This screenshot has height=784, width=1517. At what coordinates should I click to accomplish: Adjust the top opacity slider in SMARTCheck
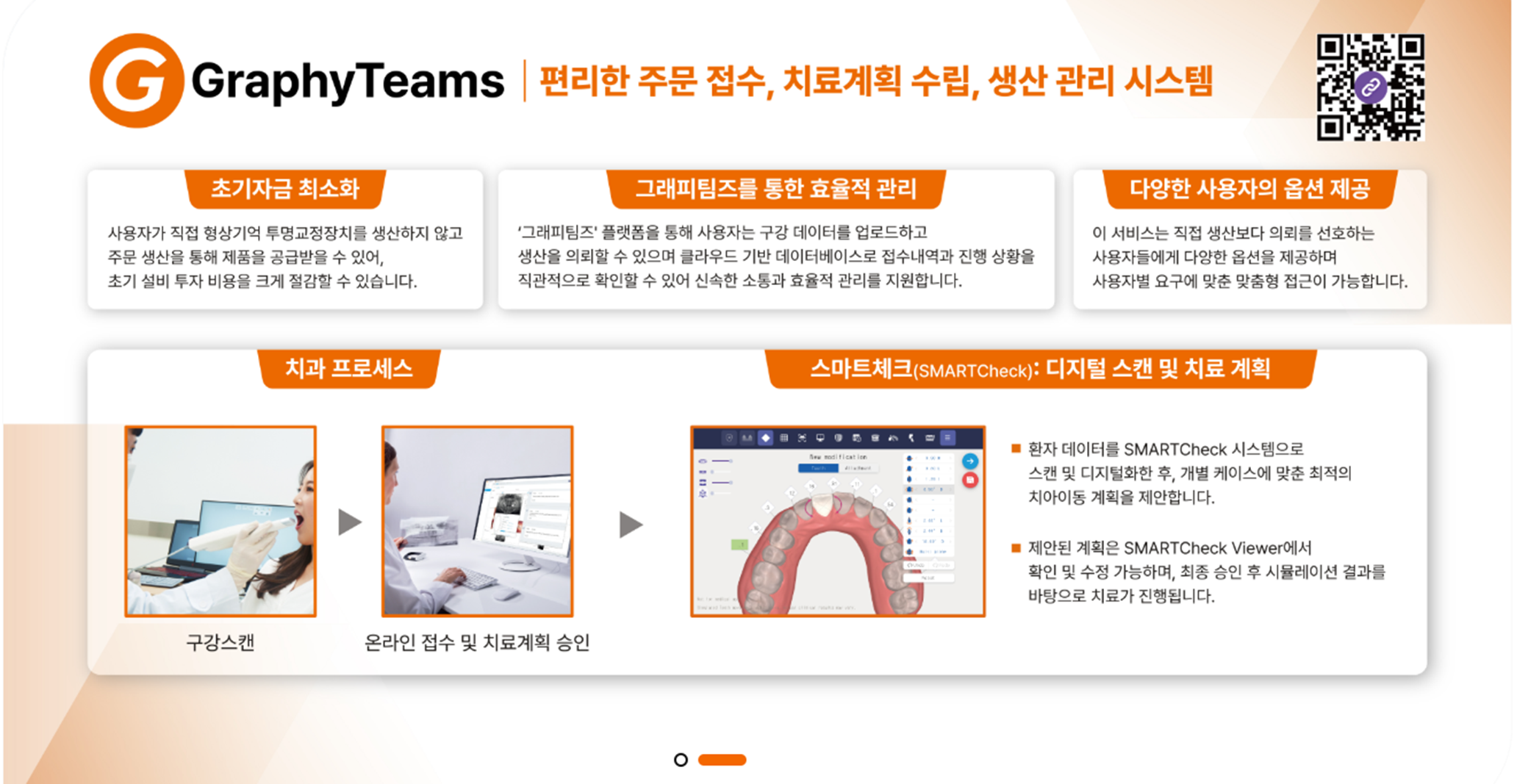[x=722, y=461]
